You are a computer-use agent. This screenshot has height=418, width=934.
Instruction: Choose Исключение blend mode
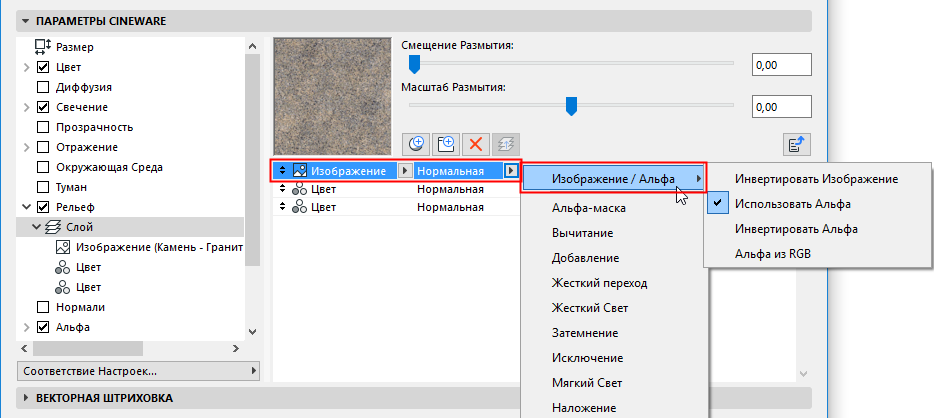point(587,358)
